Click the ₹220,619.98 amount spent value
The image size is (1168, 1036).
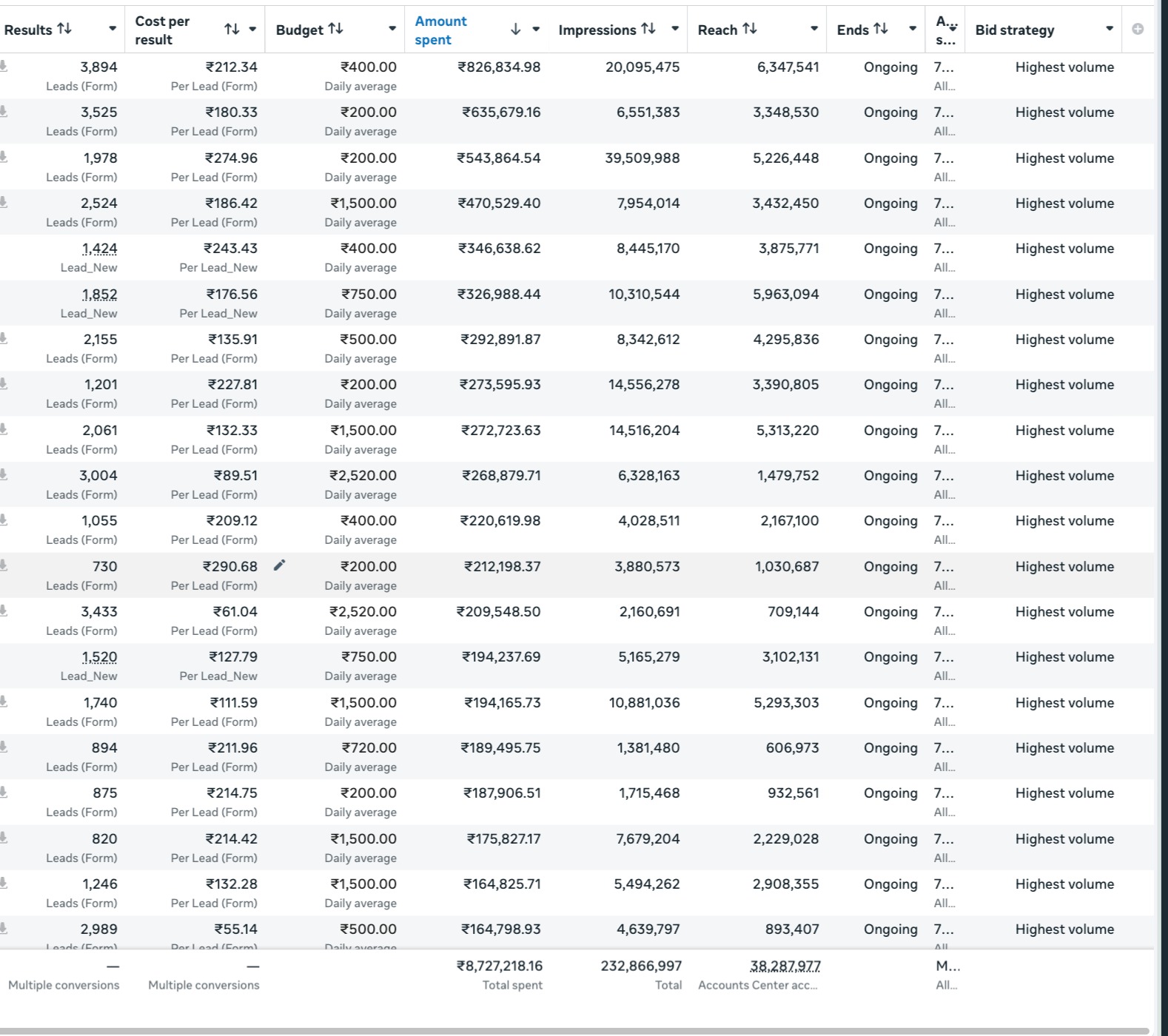(500, 521)
